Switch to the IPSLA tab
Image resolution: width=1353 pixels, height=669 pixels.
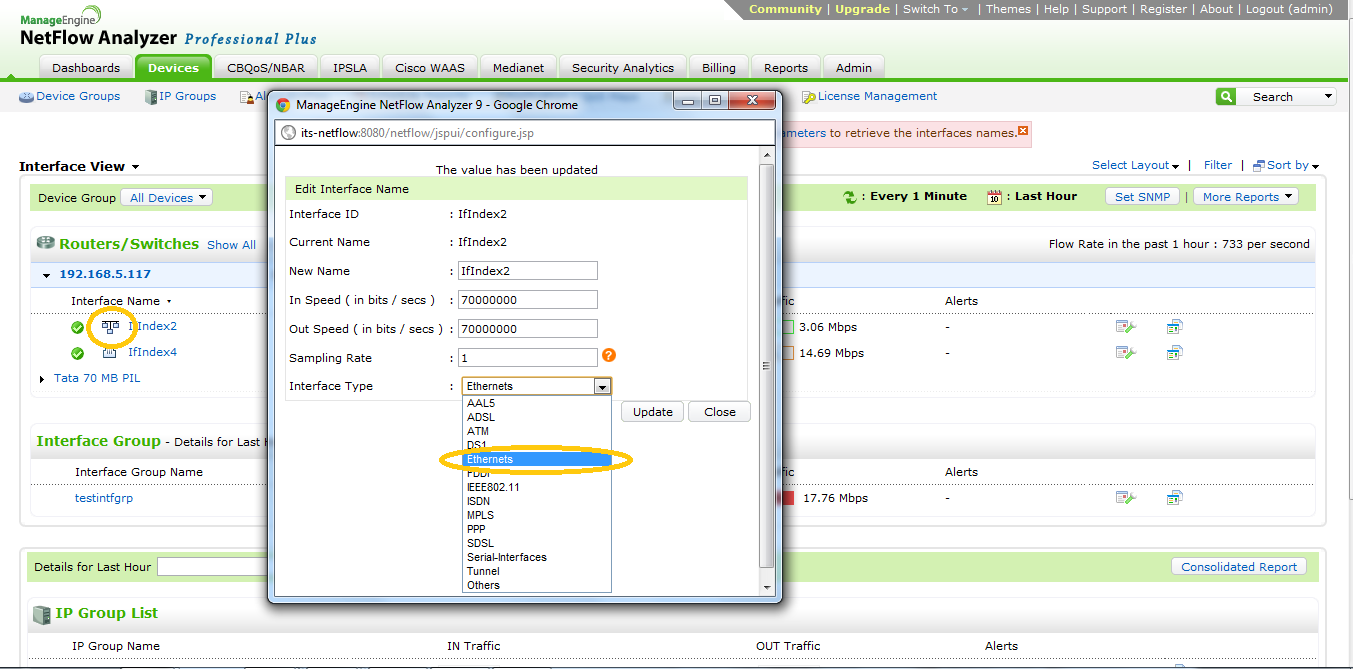click(x=350, y=68)
